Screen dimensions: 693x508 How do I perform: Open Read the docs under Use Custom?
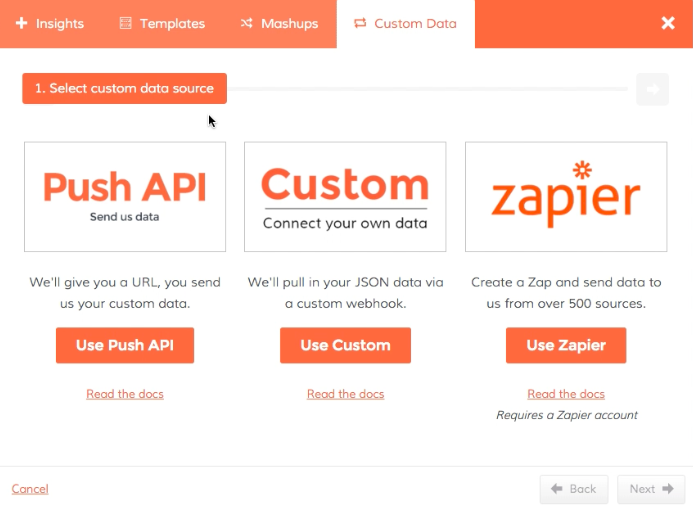(x=346, y=394)
